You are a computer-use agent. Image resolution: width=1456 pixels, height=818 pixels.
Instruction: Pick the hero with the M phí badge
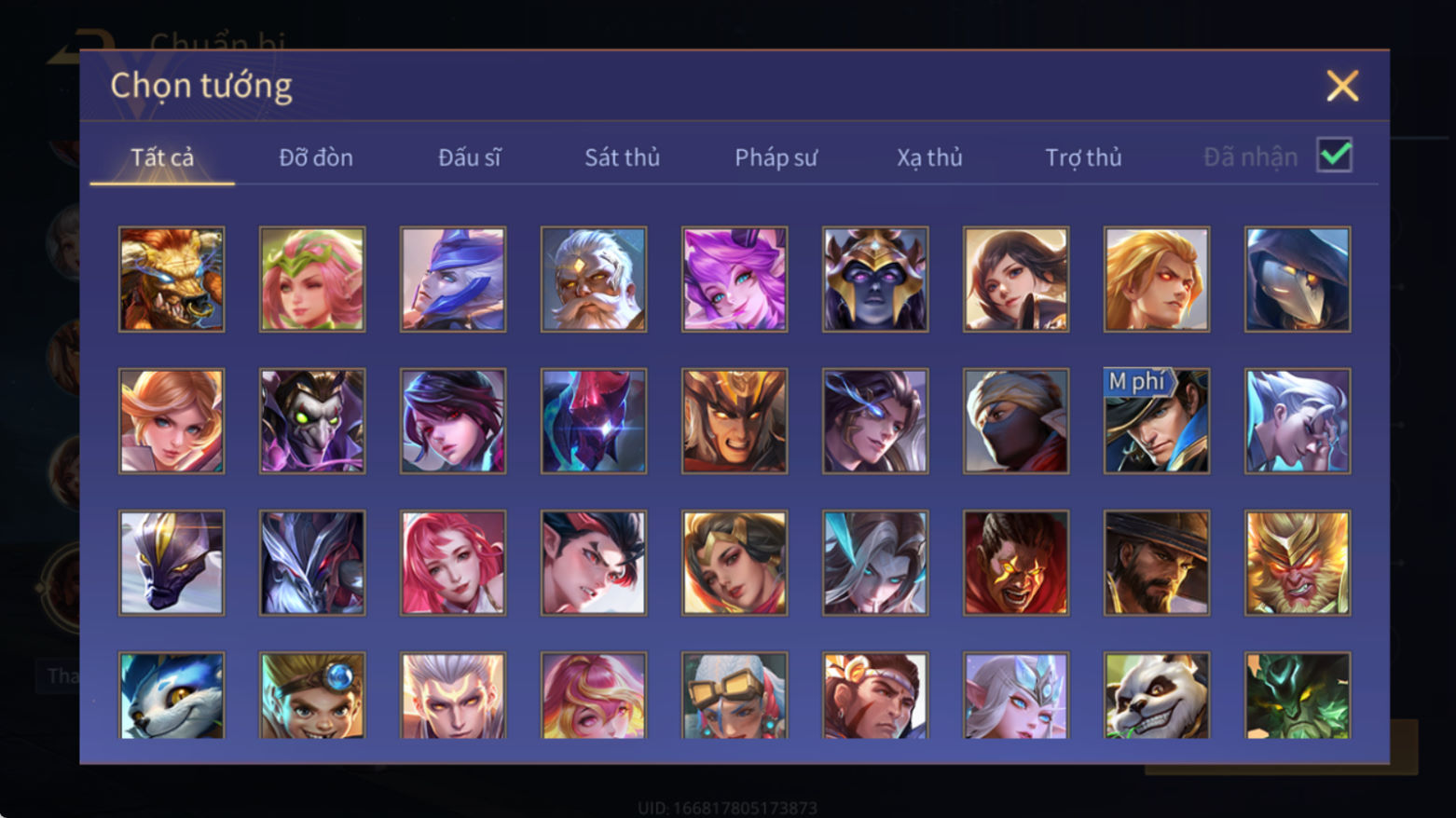[1157, 421]
